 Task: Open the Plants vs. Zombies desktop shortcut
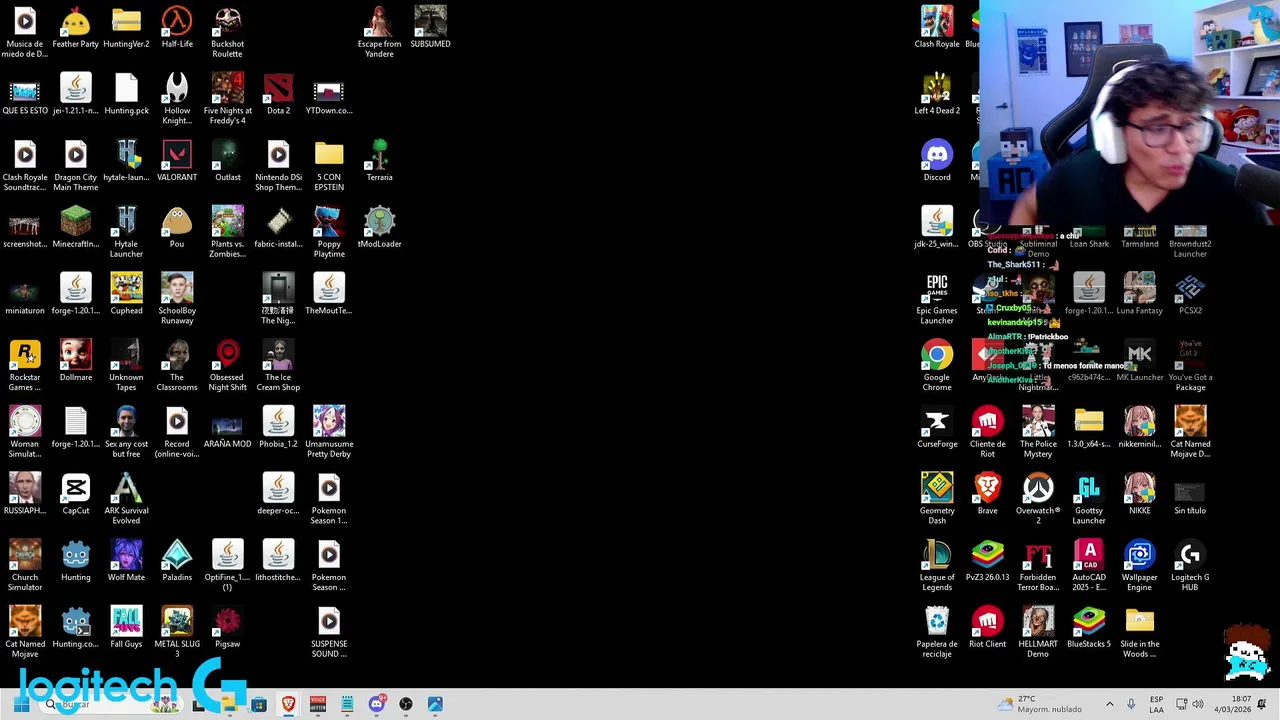[x=227, y=233]
